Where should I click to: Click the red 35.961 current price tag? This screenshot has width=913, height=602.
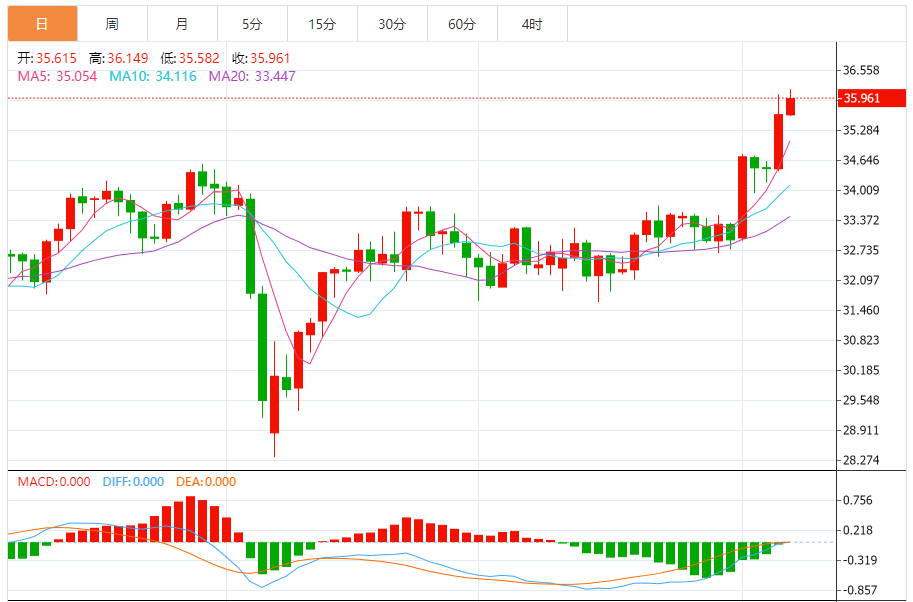coord(872,98)
